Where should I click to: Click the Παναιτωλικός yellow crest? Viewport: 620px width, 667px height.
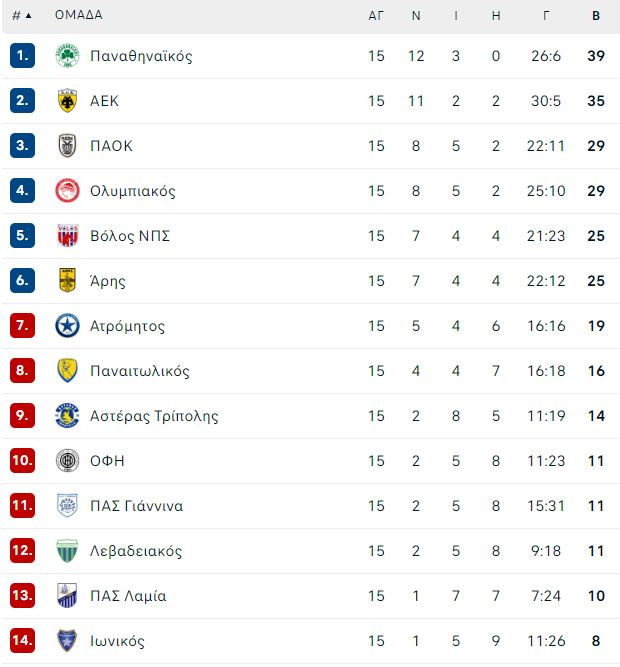[x=67, y=371]
